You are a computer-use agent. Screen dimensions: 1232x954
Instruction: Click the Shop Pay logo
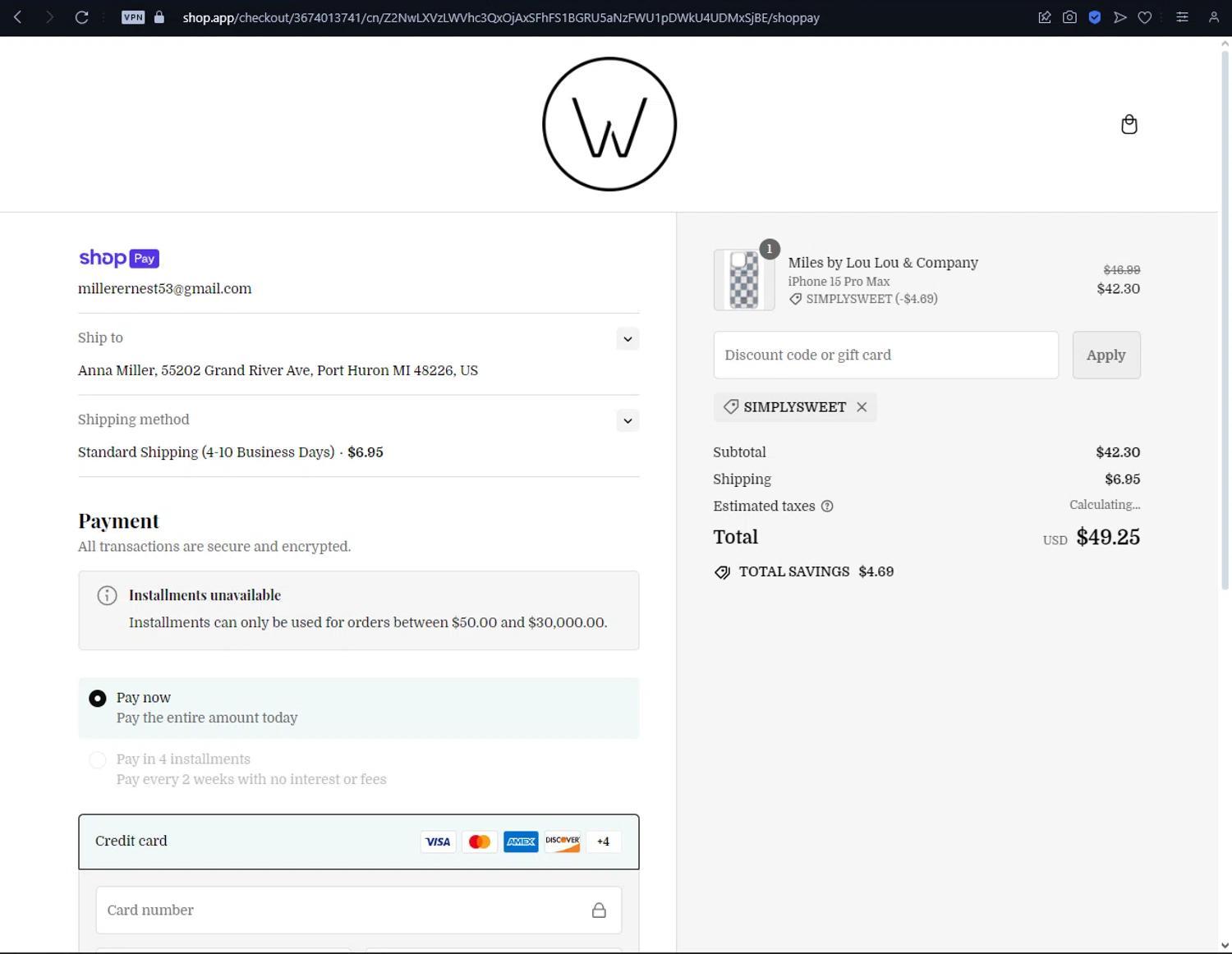click(x=119, y=258)
